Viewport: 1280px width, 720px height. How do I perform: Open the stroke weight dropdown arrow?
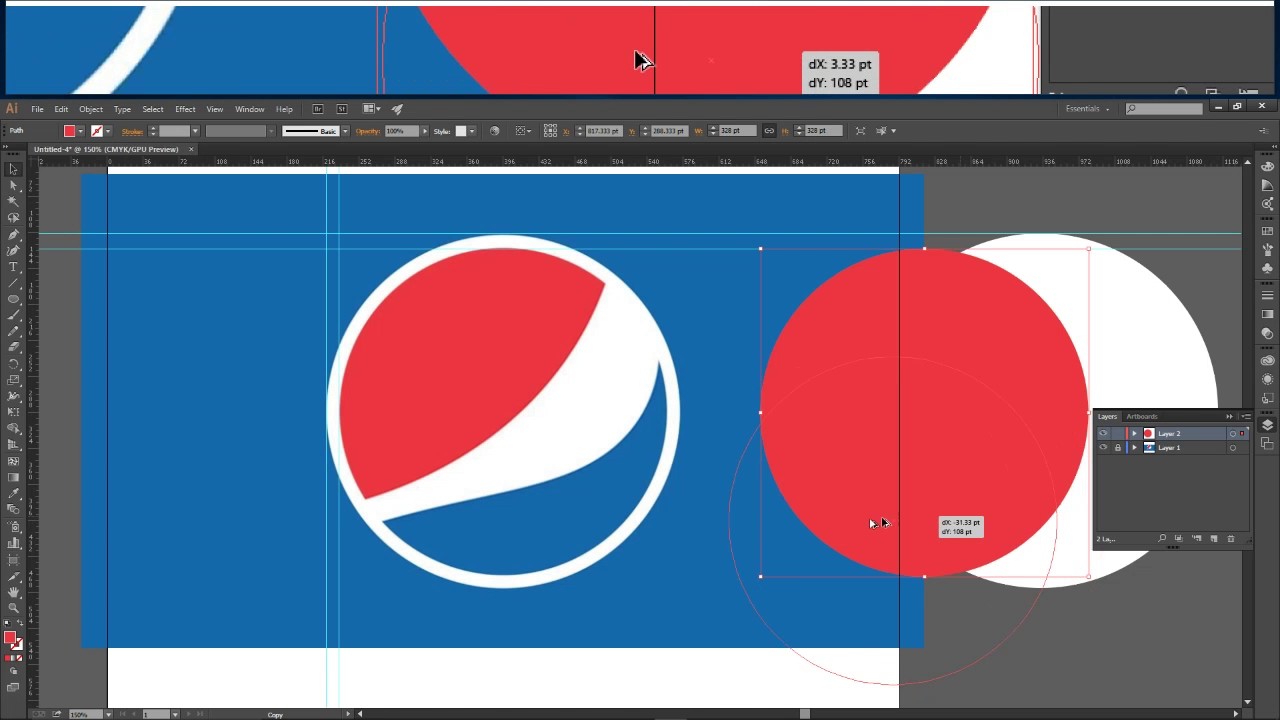195,131
